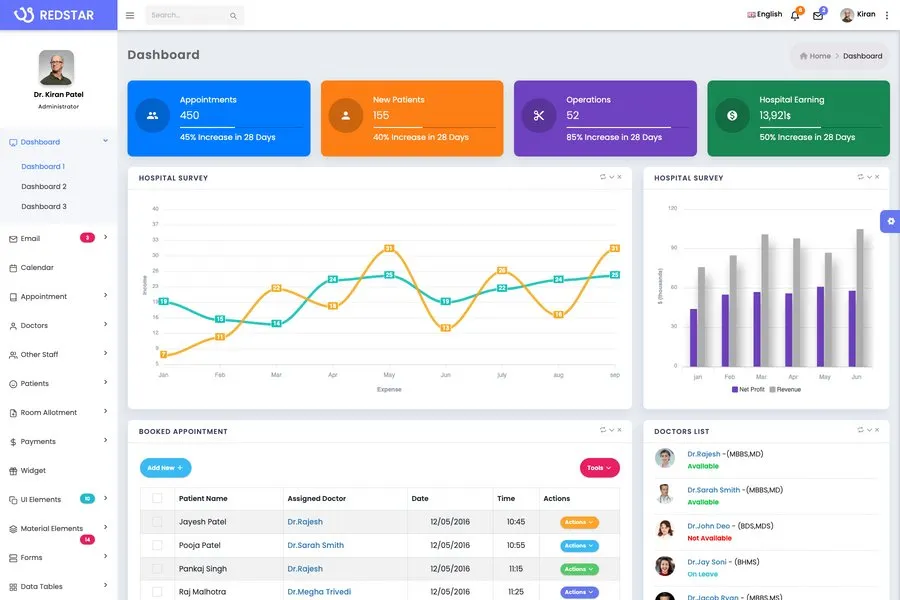Open Dr.Sarah Smith link in doctors list
Image resolution: width=900 pixels, height=600 pixels.
point(714,490)
